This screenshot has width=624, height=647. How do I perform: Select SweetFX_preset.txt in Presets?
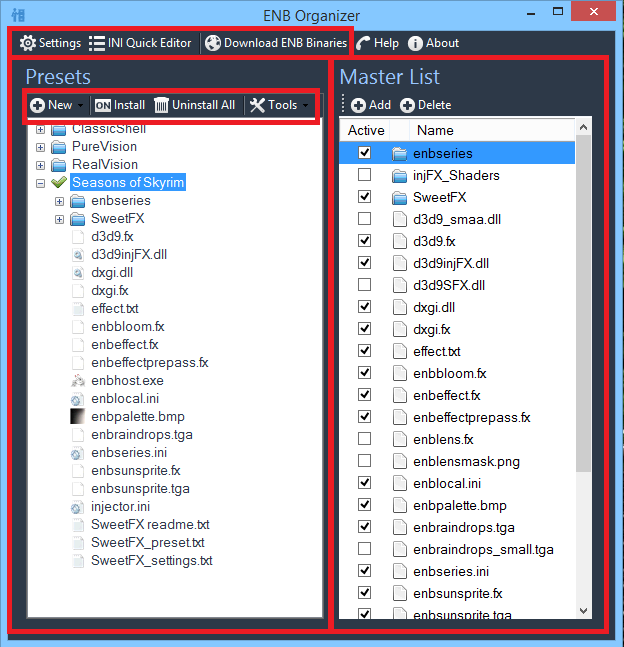tap(148, 543)
